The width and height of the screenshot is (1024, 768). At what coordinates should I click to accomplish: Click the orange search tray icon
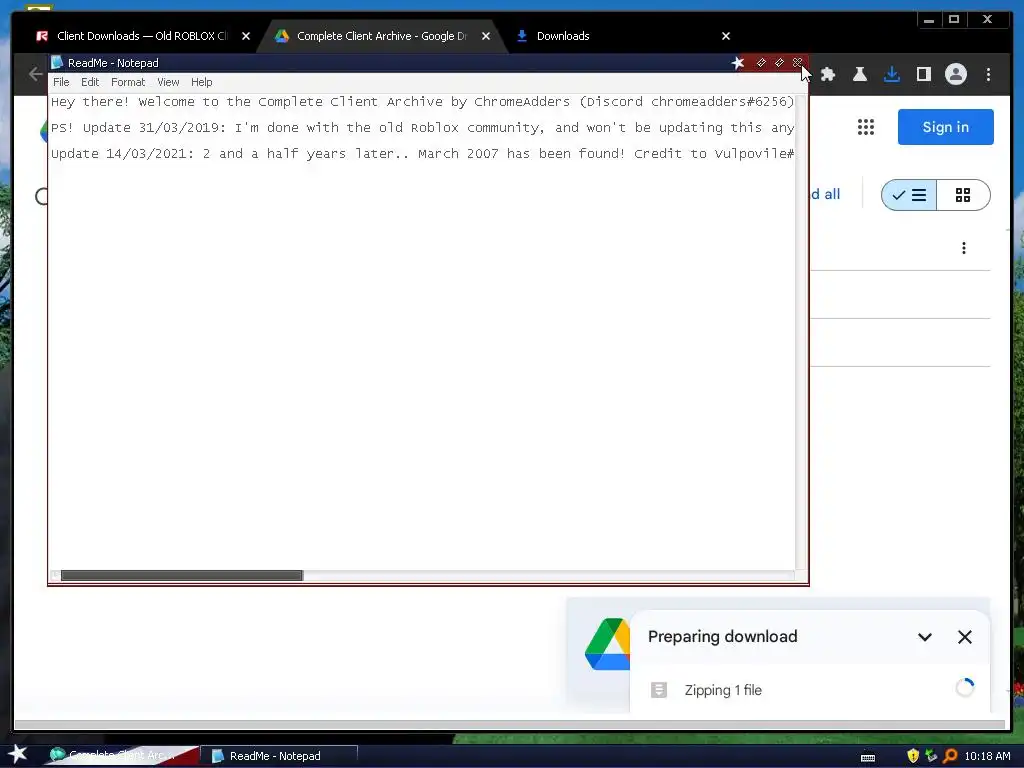pos(950,756)
